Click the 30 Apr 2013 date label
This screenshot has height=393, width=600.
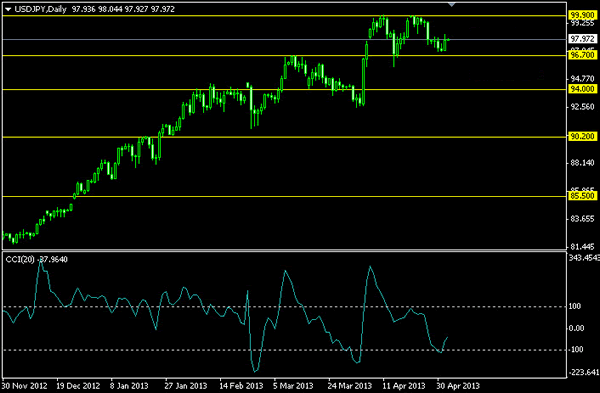click(458, 386)
